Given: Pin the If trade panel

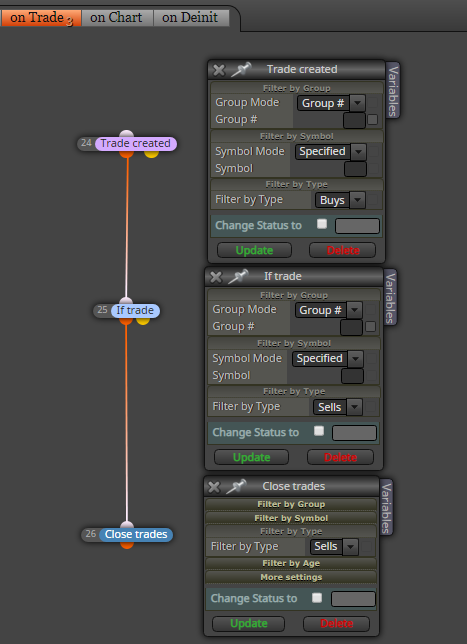Looking at the screenshot, I should [x=238, y=276].
